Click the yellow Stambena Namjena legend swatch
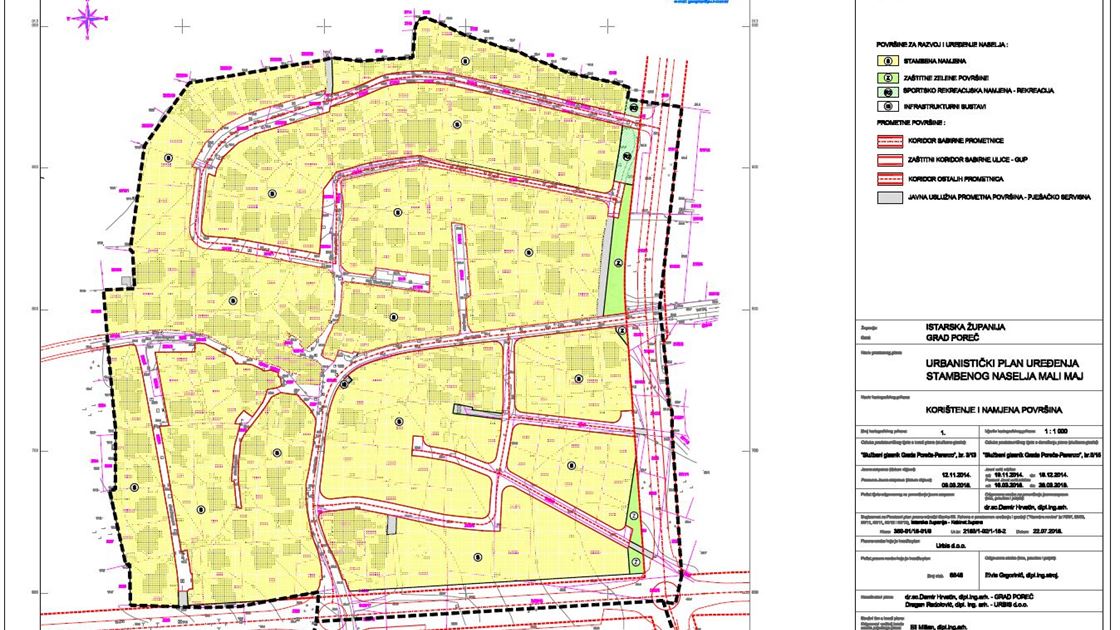 (x=888, y=61)
